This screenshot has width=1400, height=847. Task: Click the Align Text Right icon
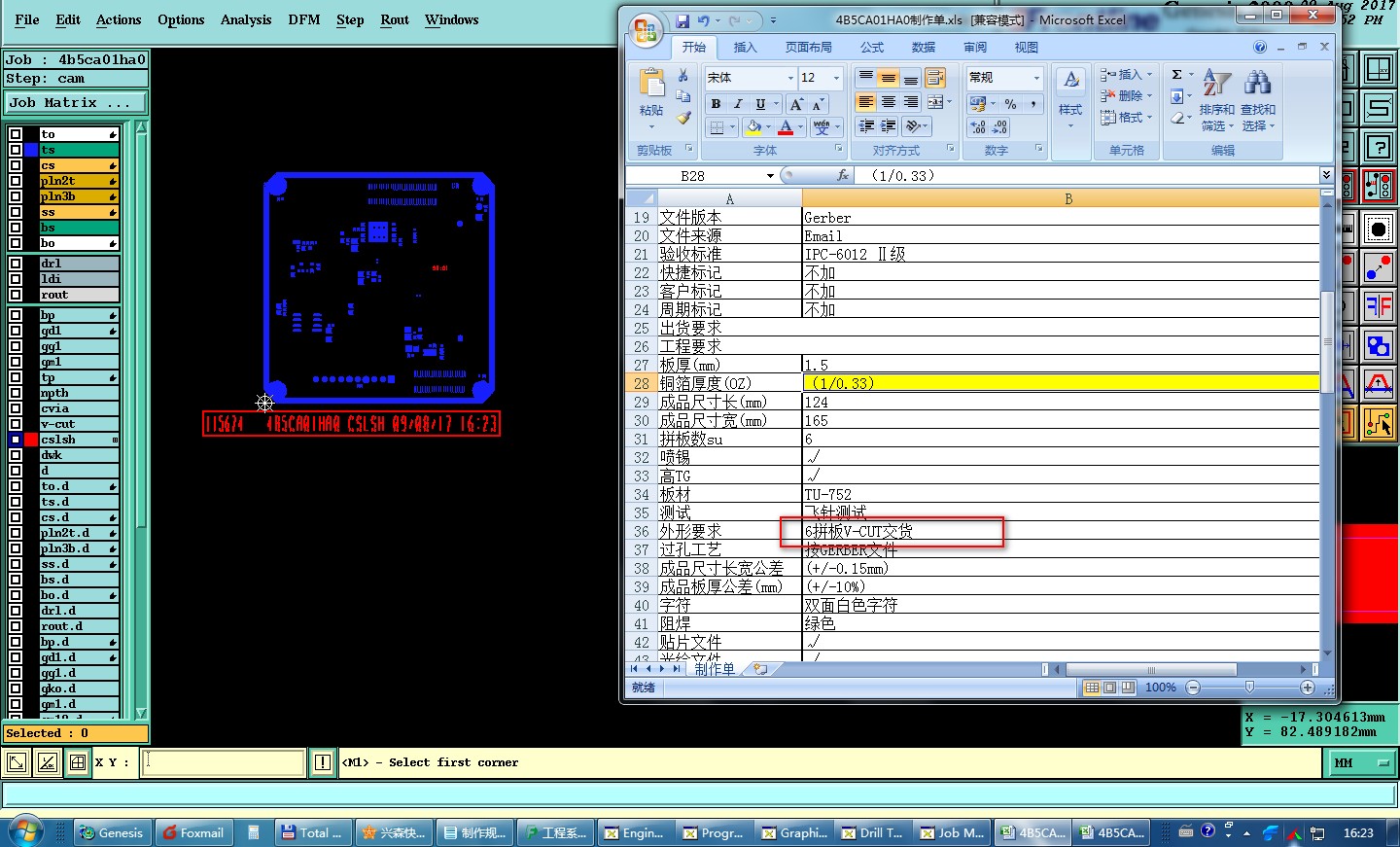click(x=911, y=102)
